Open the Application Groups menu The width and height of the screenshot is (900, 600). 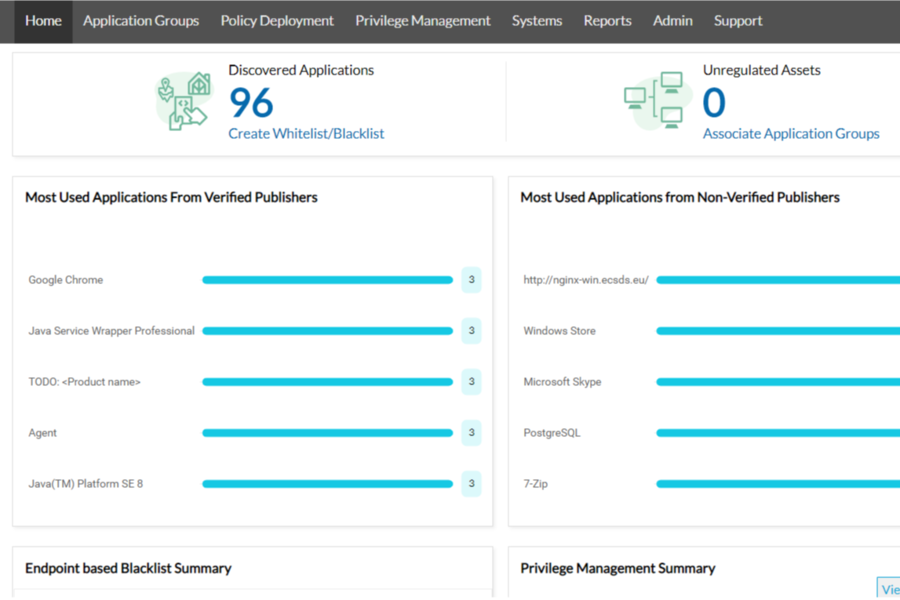(x=141, y=21)
